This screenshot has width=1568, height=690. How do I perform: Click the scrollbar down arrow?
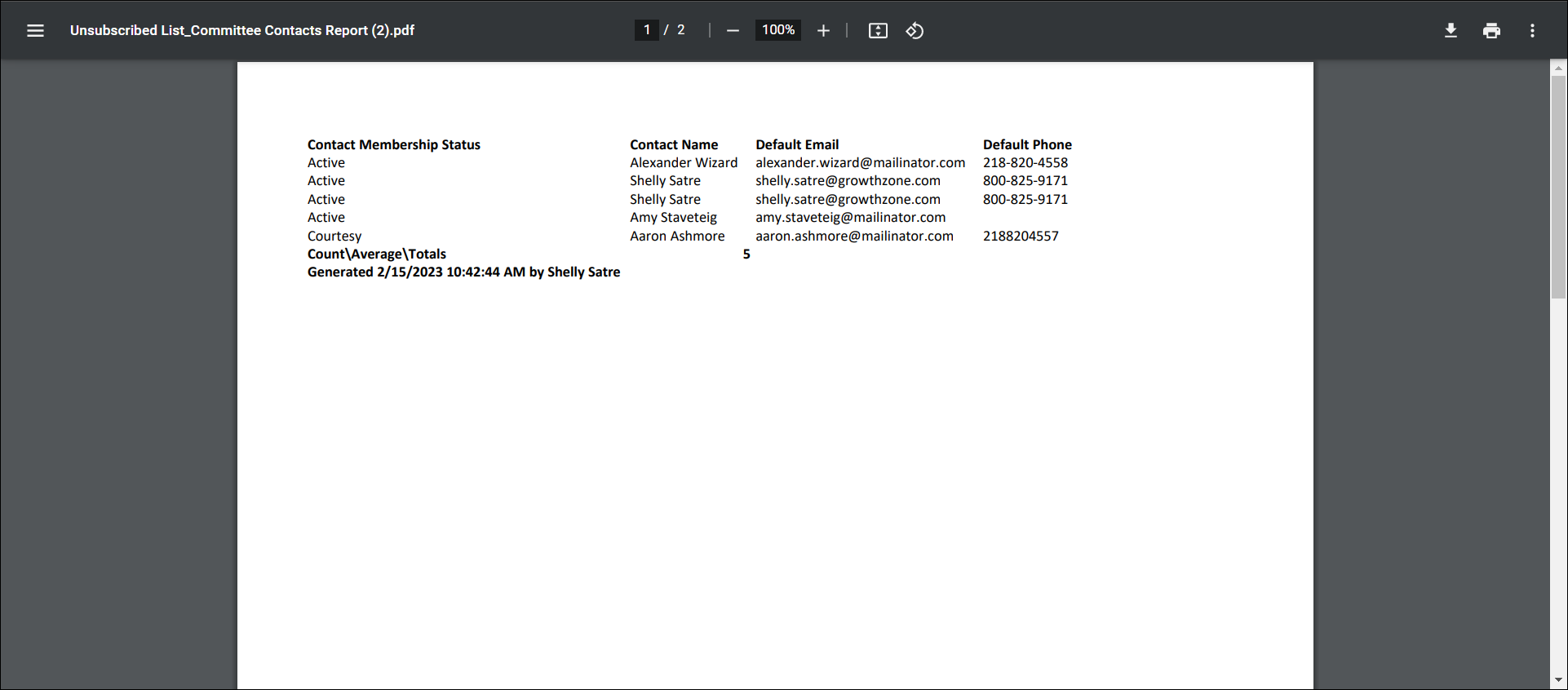(x=1558, y=680)
